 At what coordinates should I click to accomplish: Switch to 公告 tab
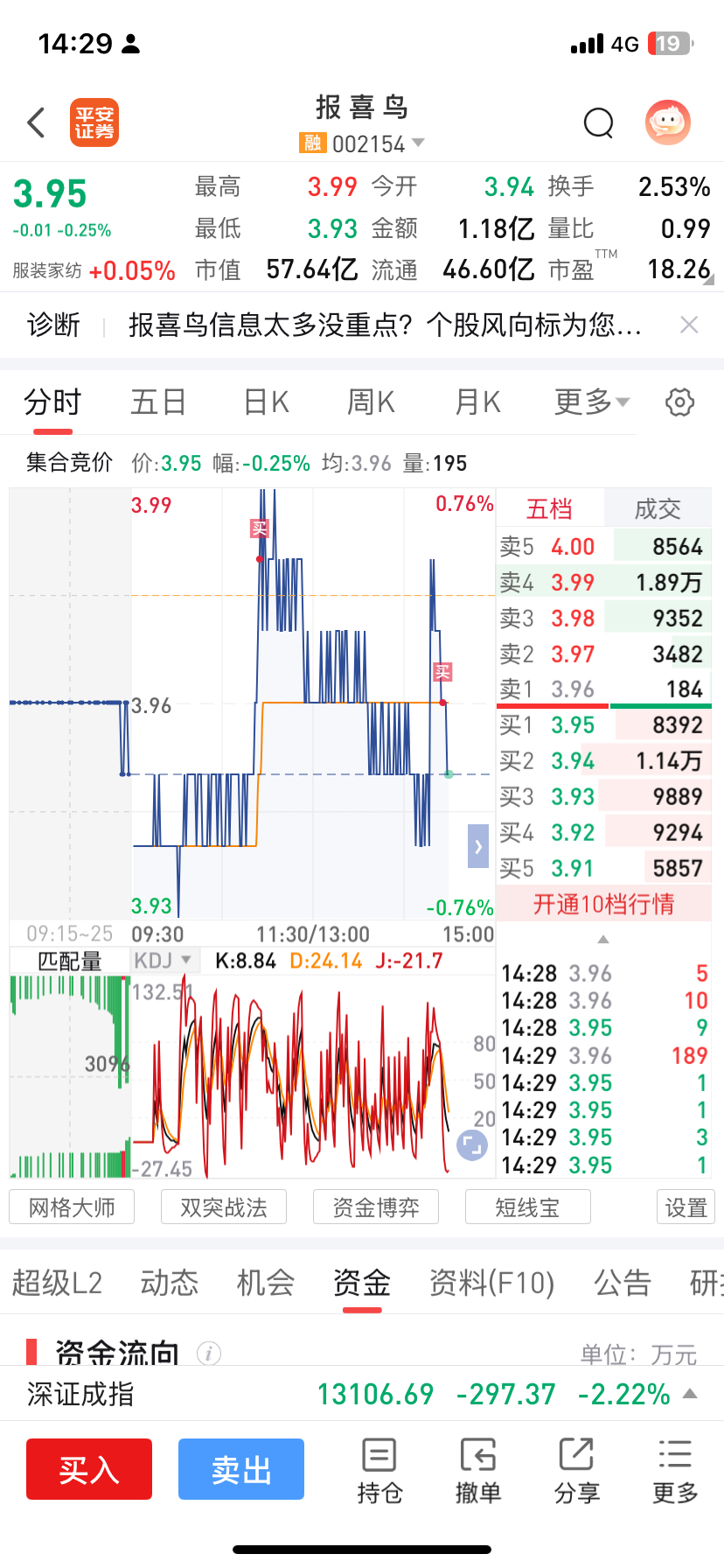(623, 1283)
